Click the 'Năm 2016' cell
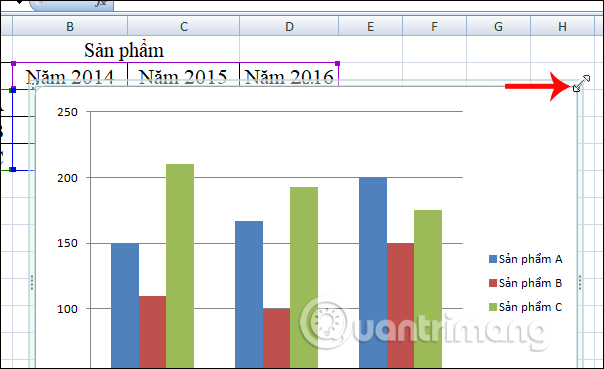Image resolution: width=604 pixels, height=369 pixels. click(x=289, y=76)
